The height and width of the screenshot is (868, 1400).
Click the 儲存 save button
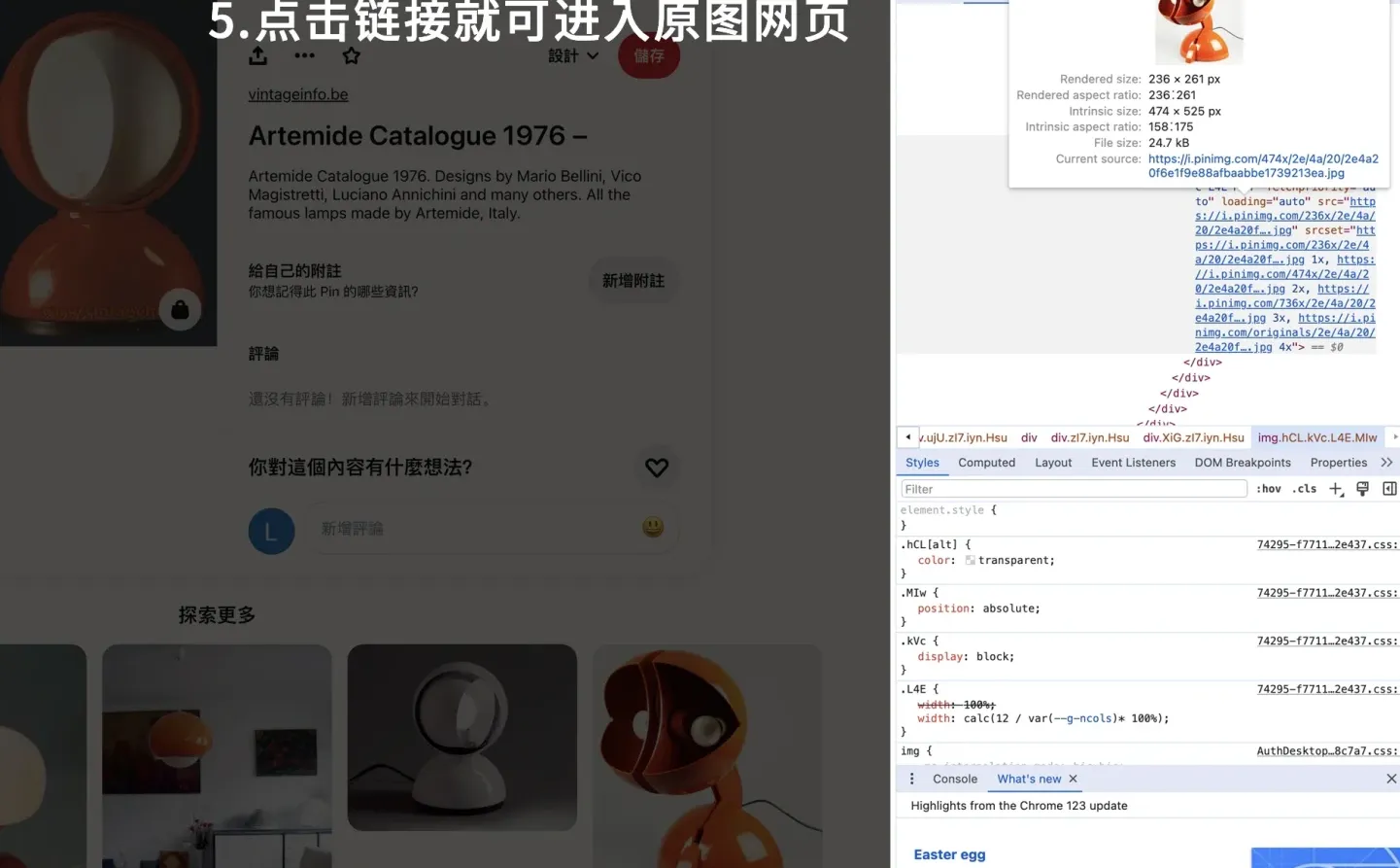pyautogui.click(x=648, y=55)
